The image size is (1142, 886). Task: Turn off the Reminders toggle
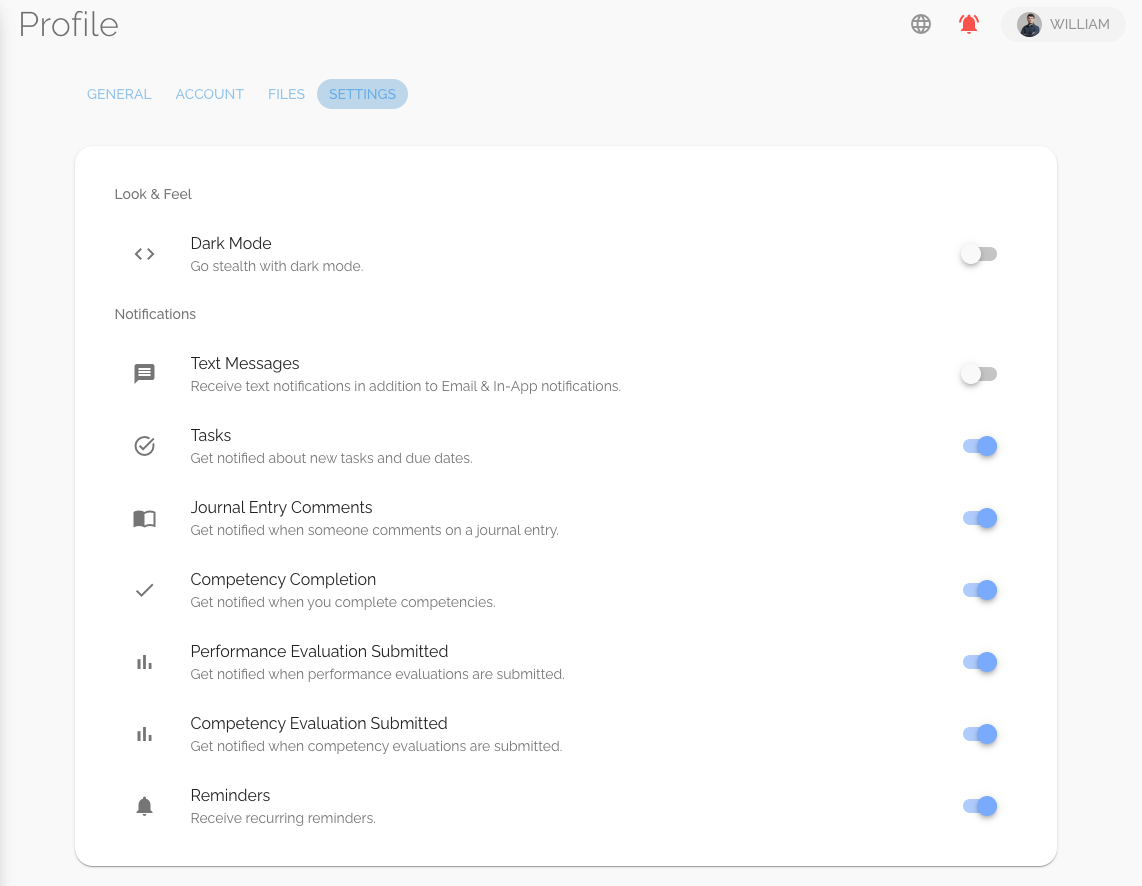tap(980, 806)
